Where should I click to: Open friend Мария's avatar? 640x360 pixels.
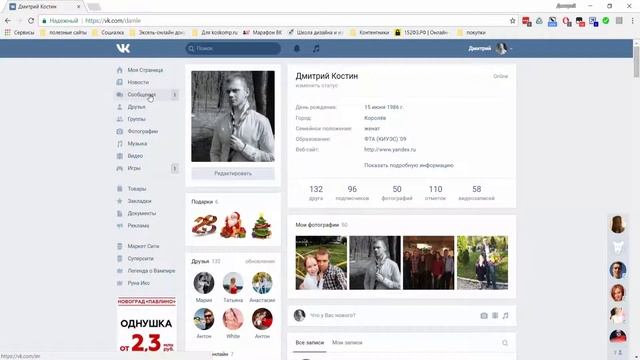pyautogui.click(x=204, y=282)
